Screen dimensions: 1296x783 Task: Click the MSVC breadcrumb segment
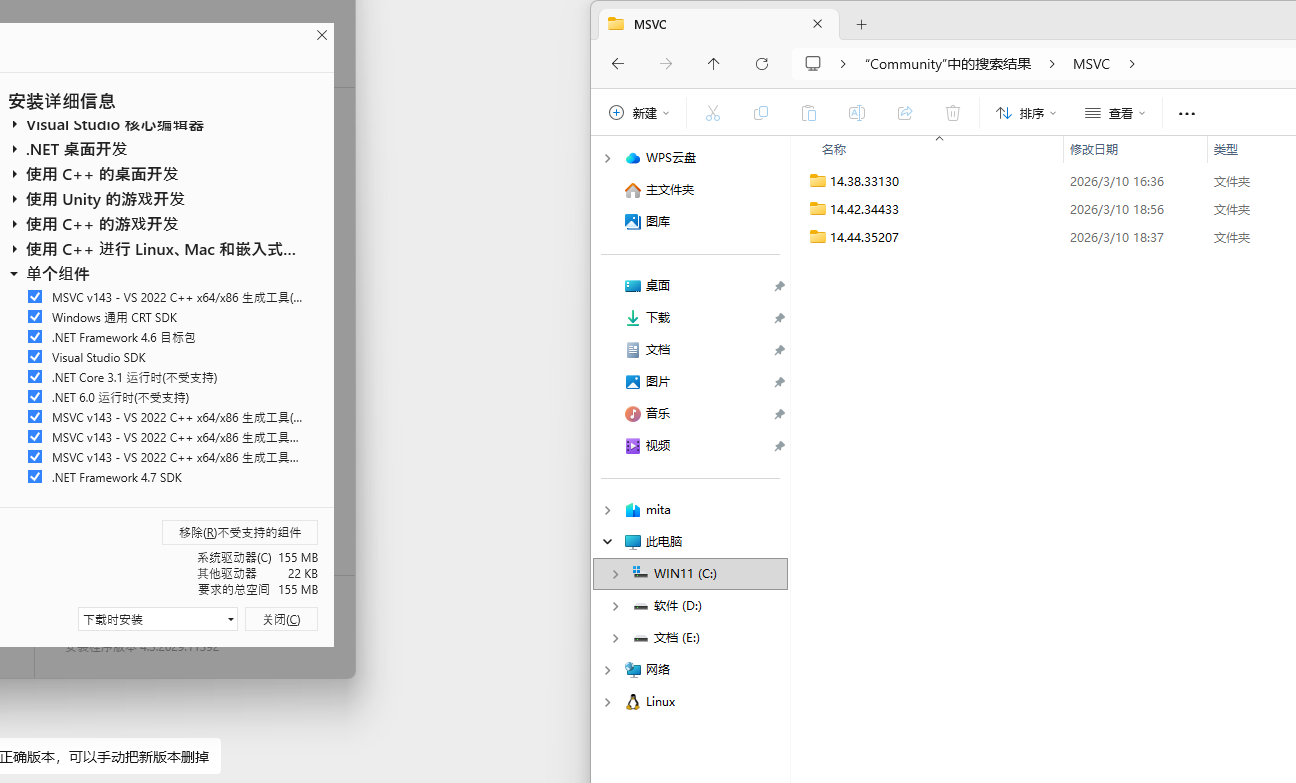click(x=1091, y=64)
